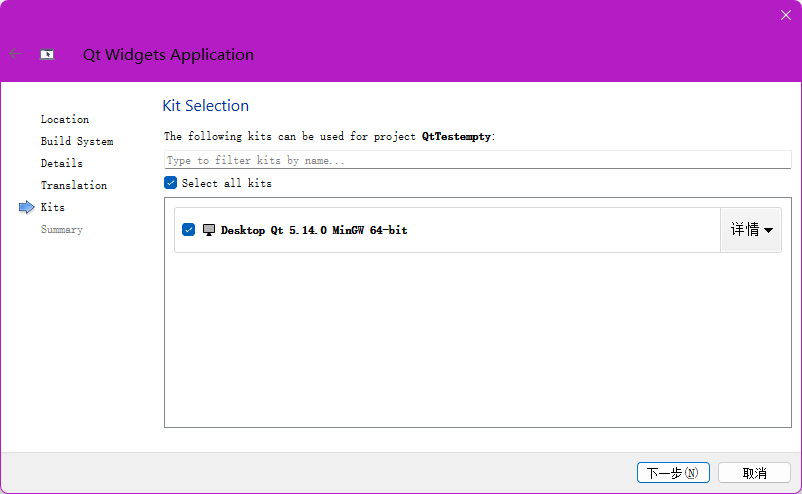This screenshot has height=494, width=802.
Task: Select the Kits step in sidebar
Action: [x=53, y=207]
